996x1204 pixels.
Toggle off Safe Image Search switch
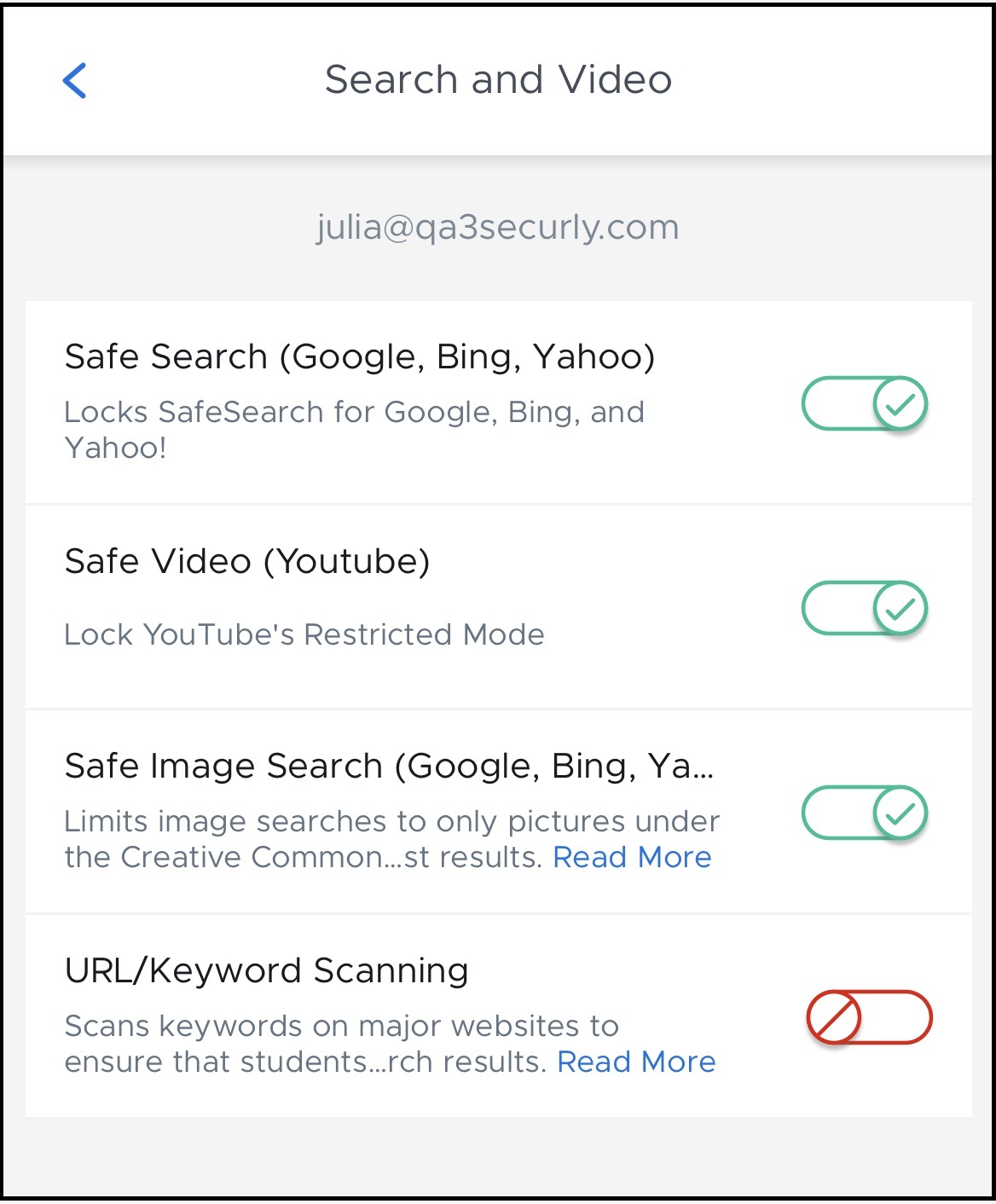coord(864,813)
